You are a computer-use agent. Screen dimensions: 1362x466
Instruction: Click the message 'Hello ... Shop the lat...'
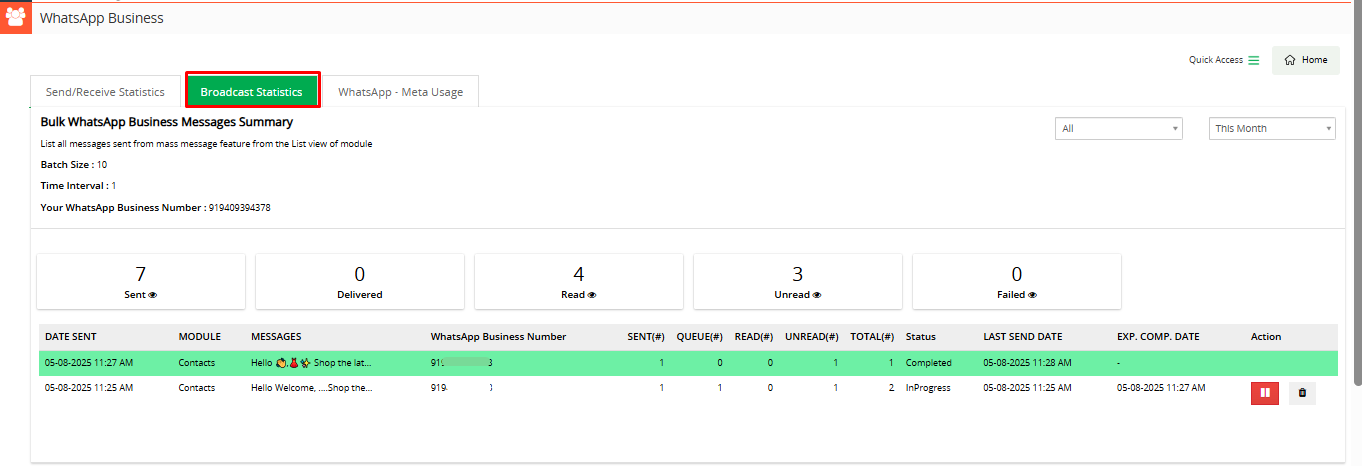point(312,363)
